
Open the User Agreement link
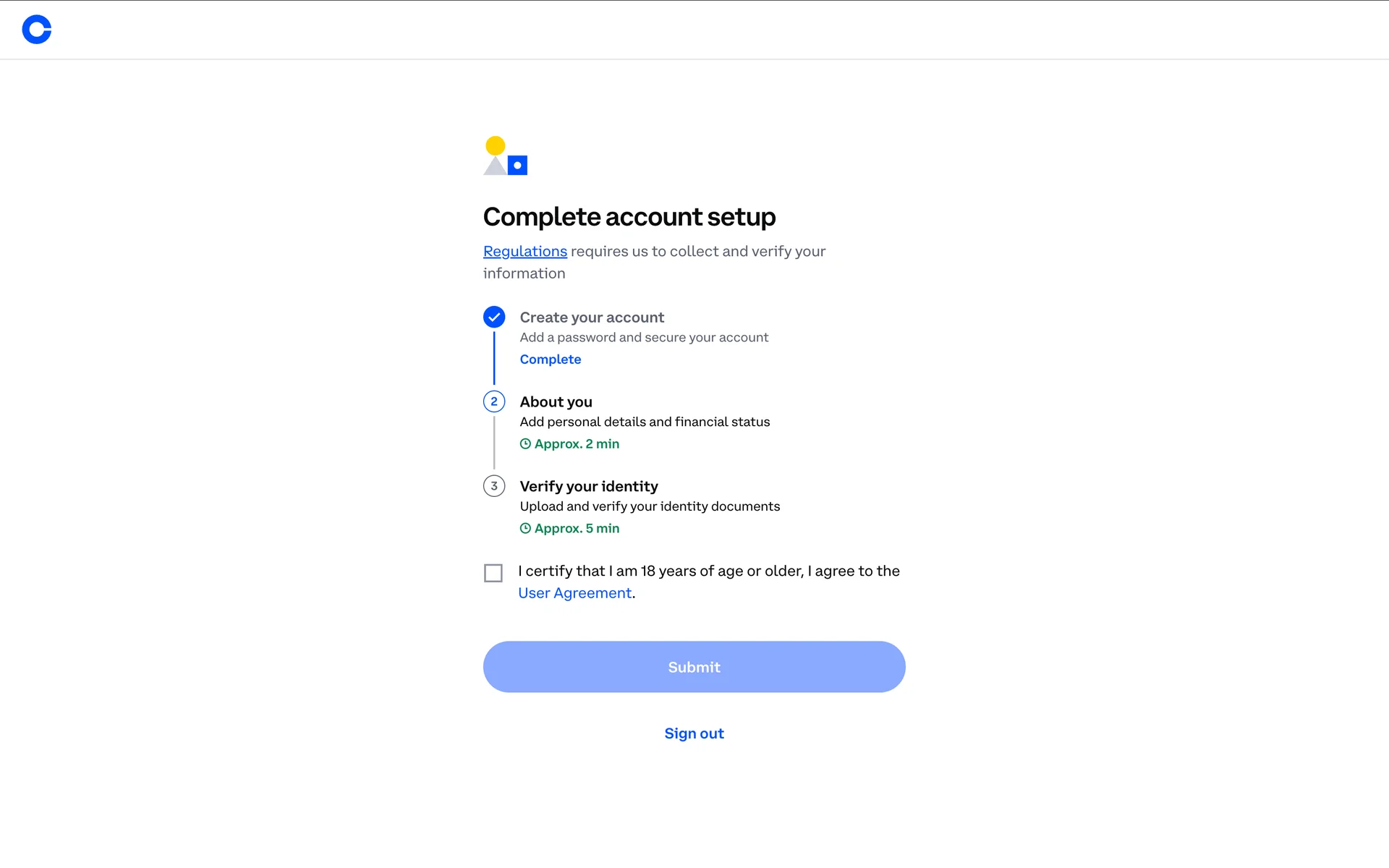574,593
